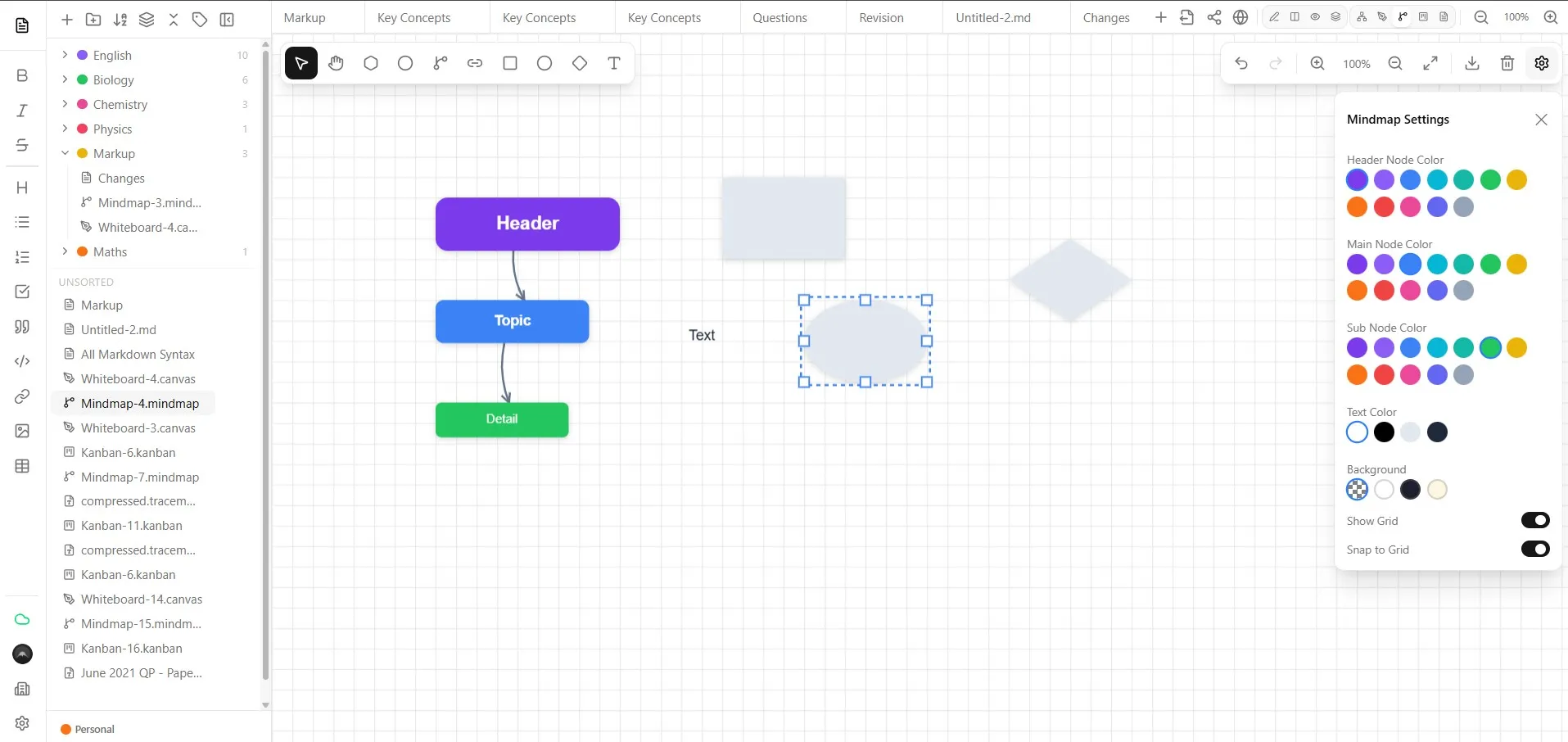Expand the Maths folder

click(65, 251)
